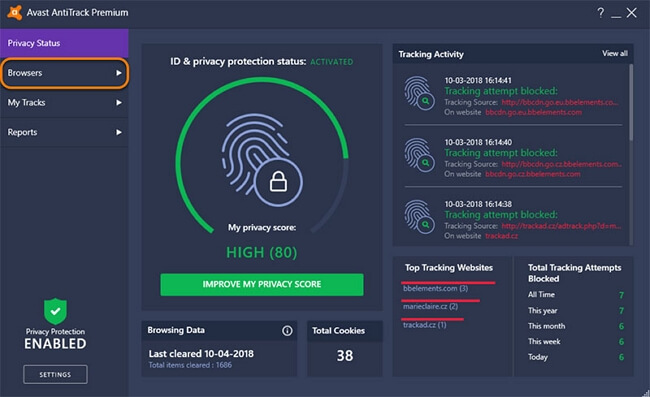Click the fingerprint icon for the 16:14:38 entry

click(419, 216)
